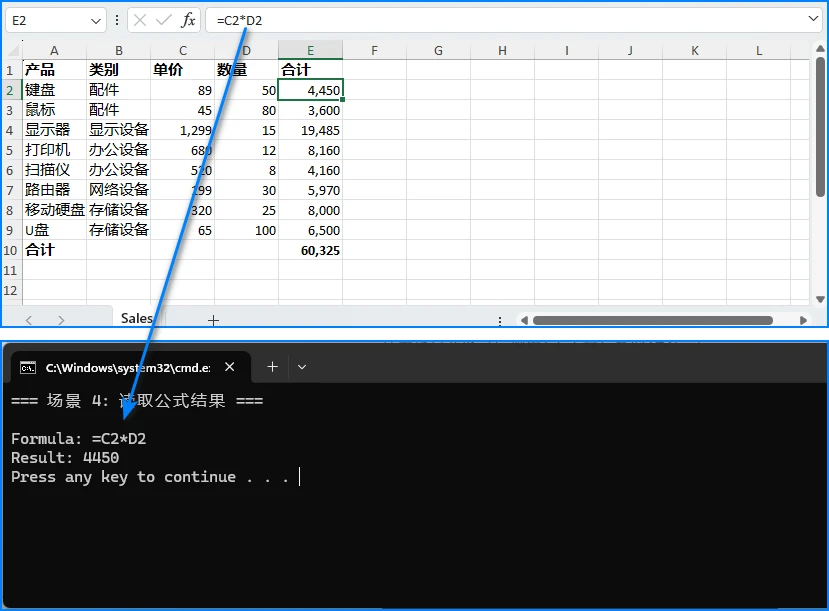Image resolution: width=829 pixels, height=611 pixels.
Task: Click cell with value 19,485
Action: [x=310, y=130]
